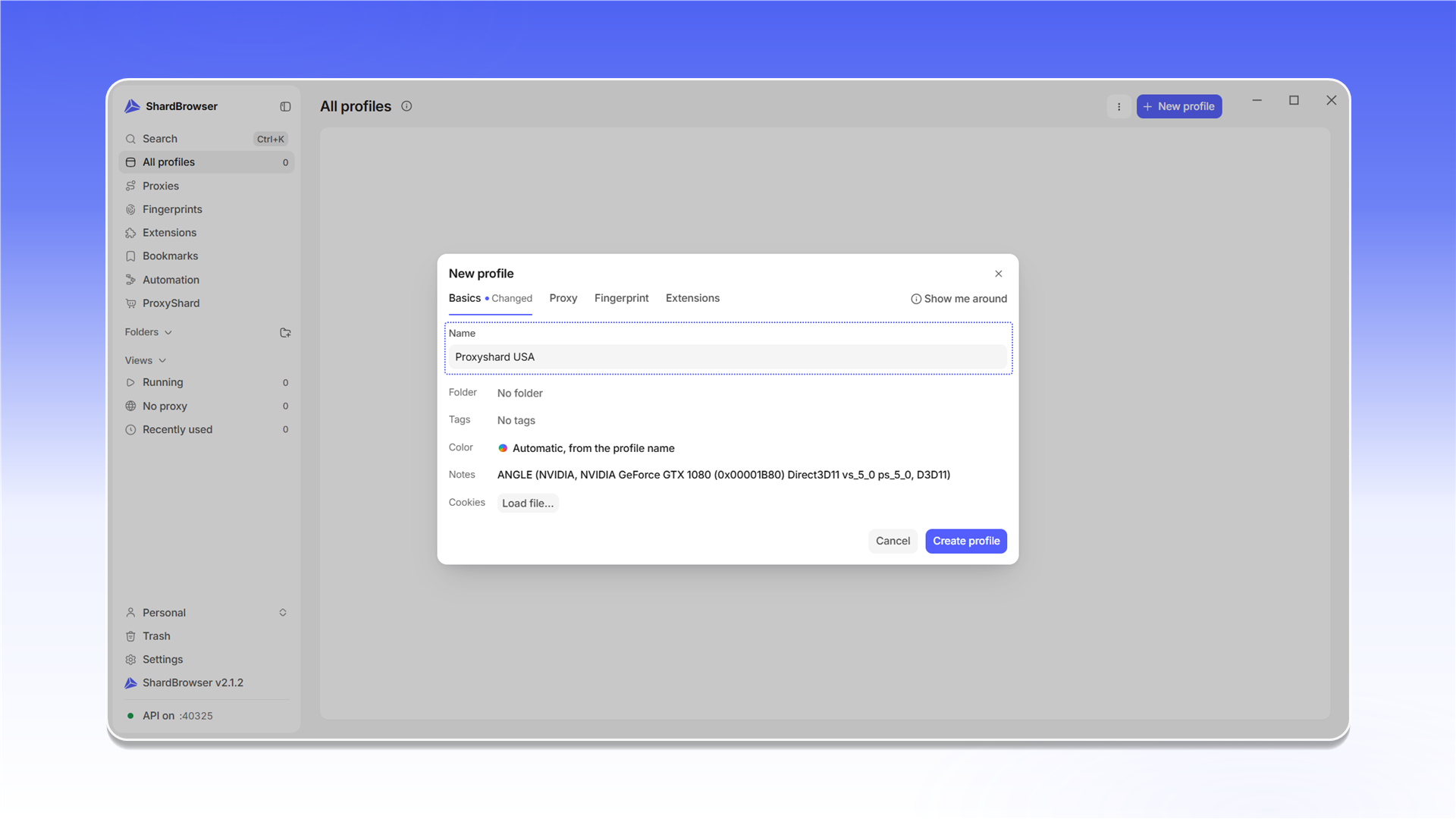The image size is (1456, 819).
Task: Switch to the Proxy tab
Action: click(x=563, y=298)
